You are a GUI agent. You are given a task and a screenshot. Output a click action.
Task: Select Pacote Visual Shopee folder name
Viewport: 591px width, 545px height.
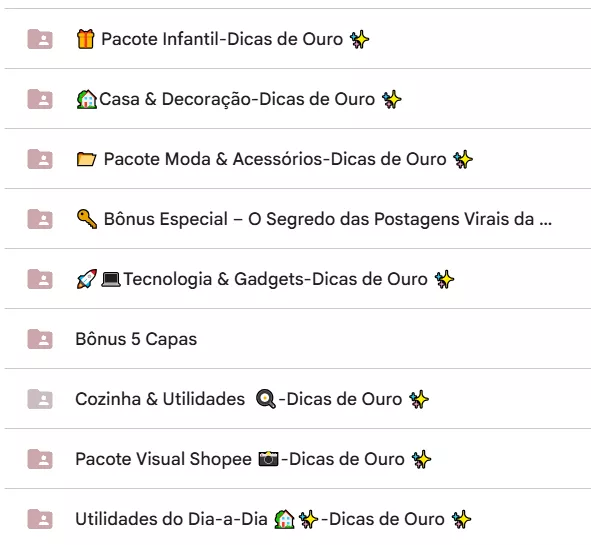pyautogui.click(x=254, y=459)
